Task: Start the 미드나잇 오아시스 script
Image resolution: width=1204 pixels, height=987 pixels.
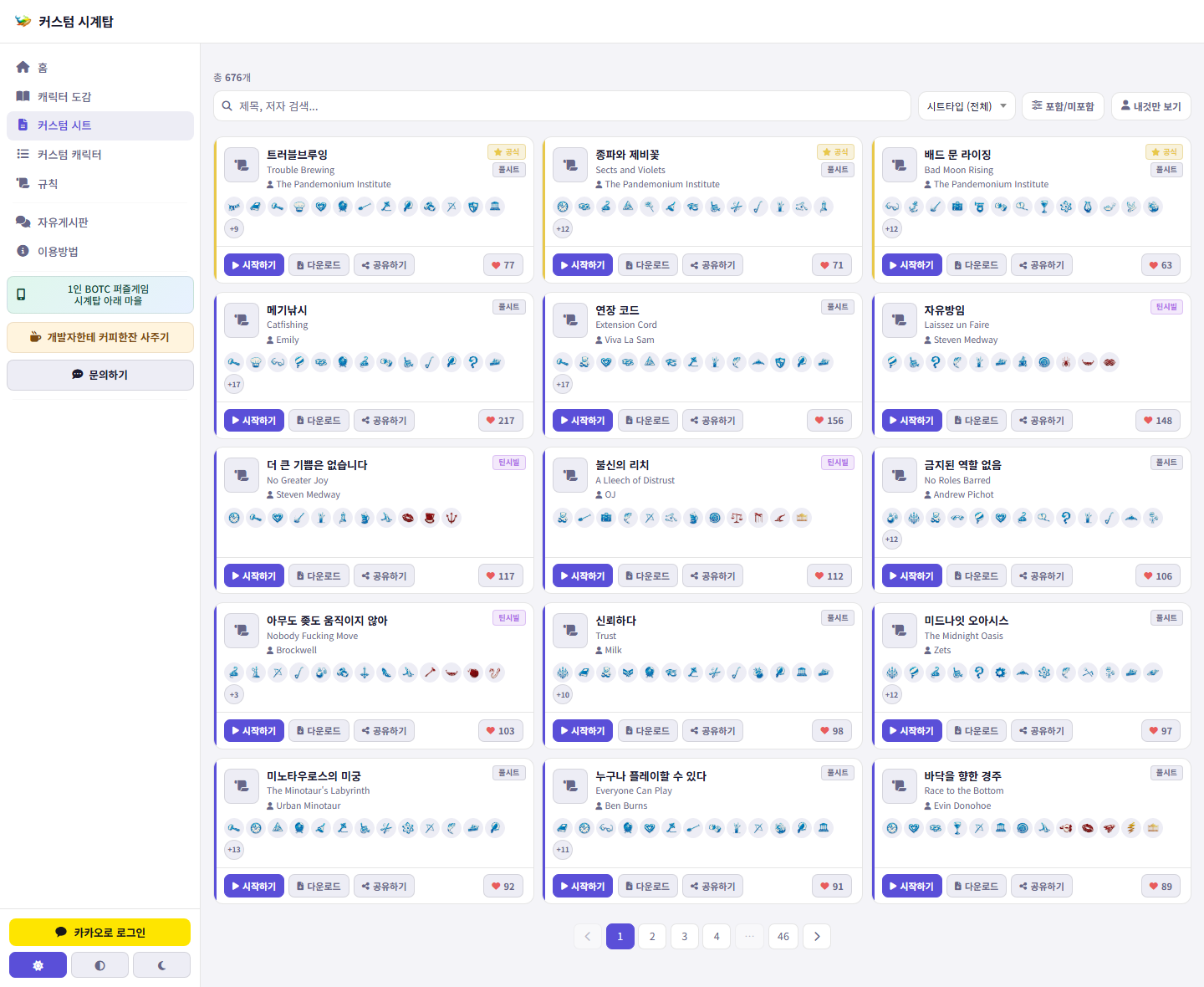Action: pos(911,731)
